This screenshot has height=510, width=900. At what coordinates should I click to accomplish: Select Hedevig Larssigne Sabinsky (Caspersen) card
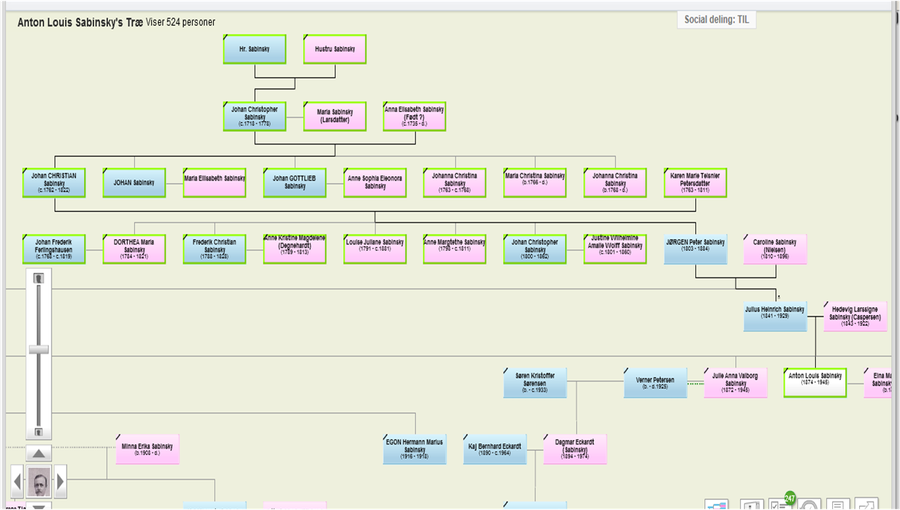tap(855, 316)
